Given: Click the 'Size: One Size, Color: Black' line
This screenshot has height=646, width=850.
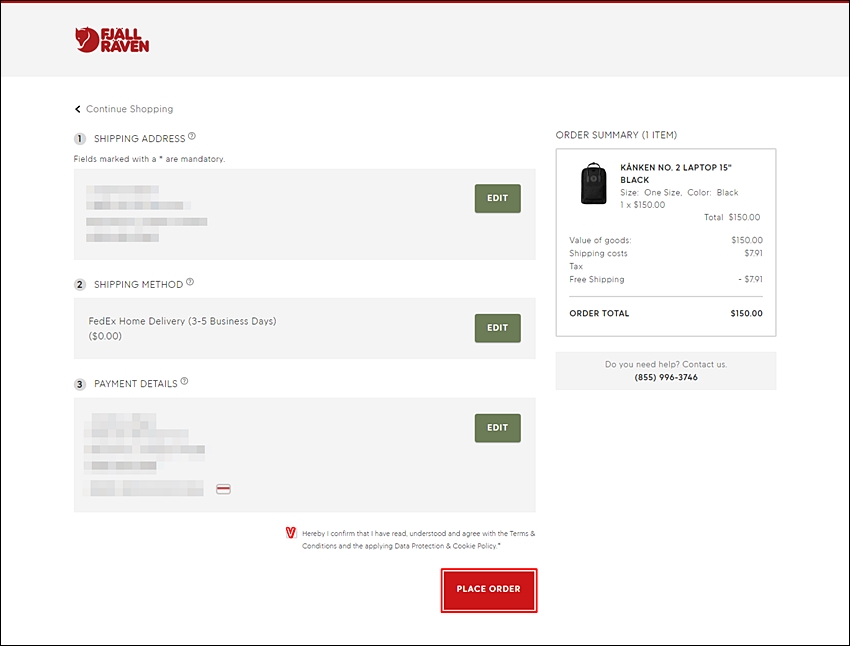Looking at the screenshot, I should tap(679, 192).
